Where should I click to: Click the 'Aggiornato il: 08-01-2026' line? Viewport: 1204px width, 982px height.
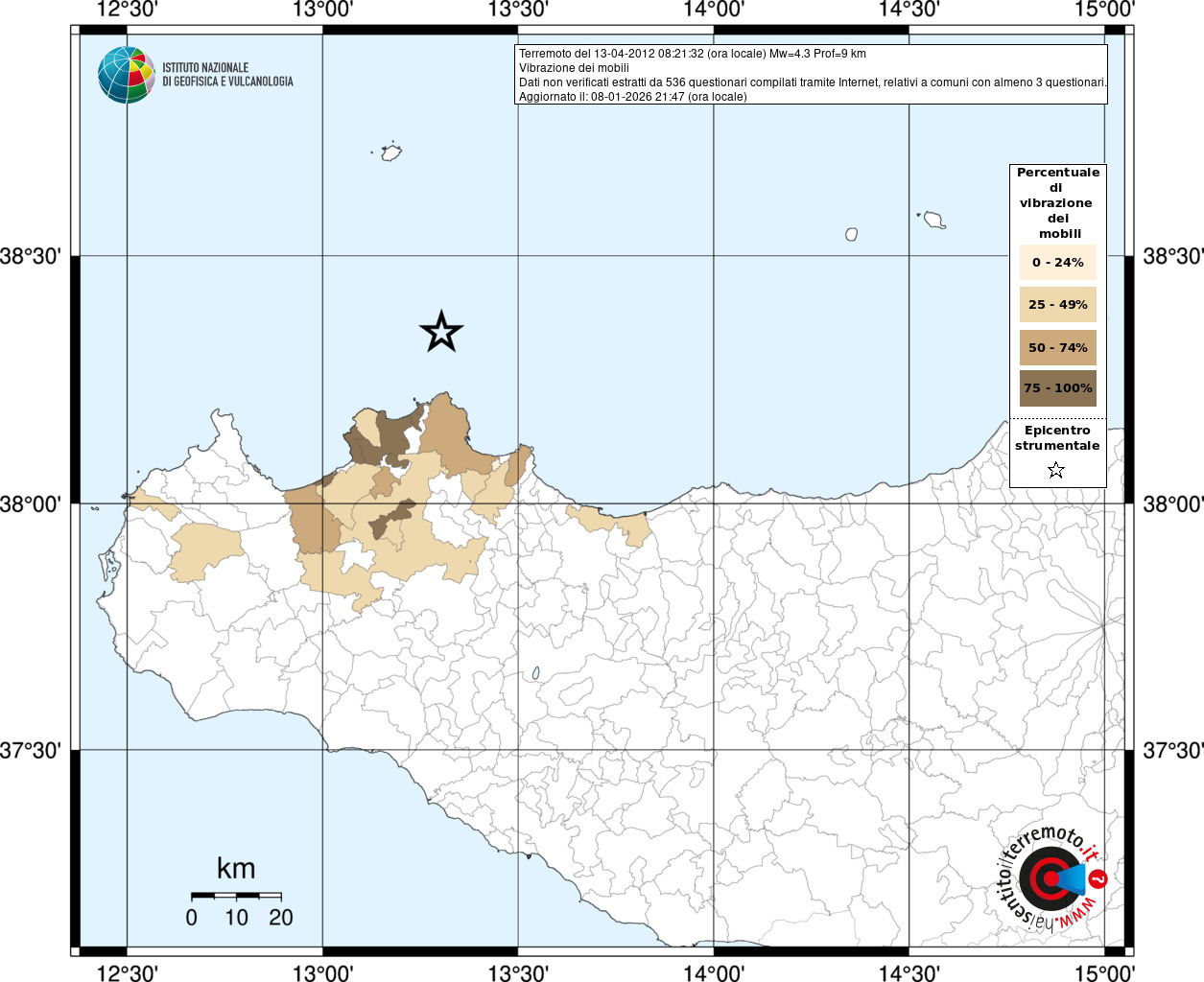[633, 97]
